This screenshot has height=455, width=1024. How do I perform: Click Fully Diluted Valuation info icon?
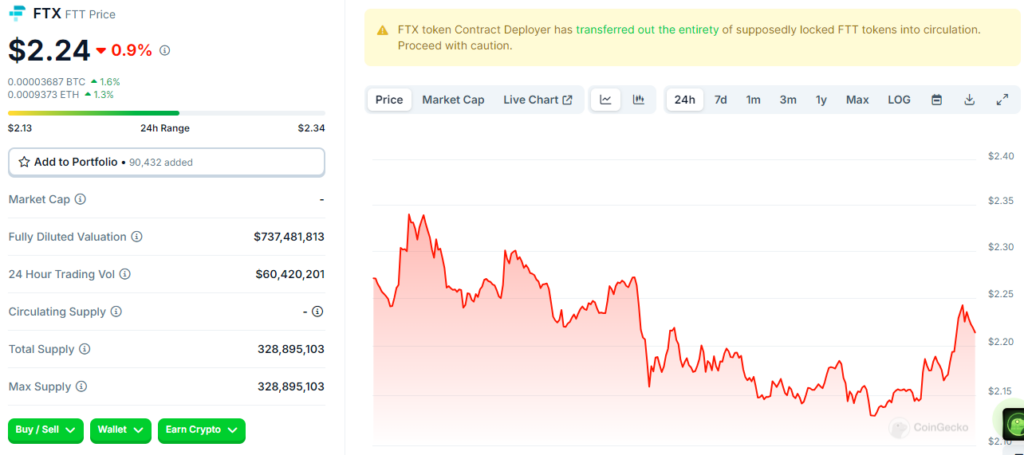136,237
